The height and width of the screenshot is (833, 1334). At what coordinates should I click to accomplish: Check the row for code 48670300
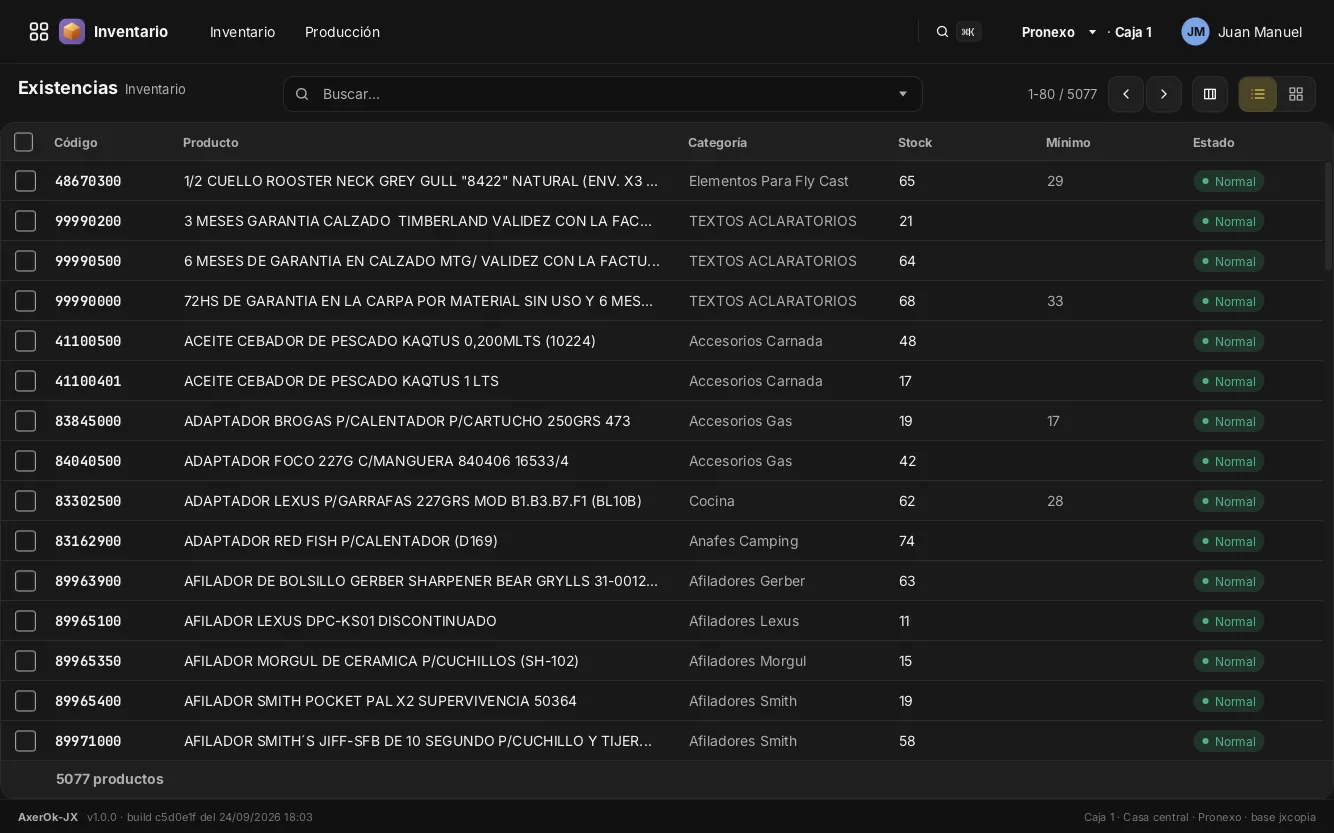[x=26, y=181]
